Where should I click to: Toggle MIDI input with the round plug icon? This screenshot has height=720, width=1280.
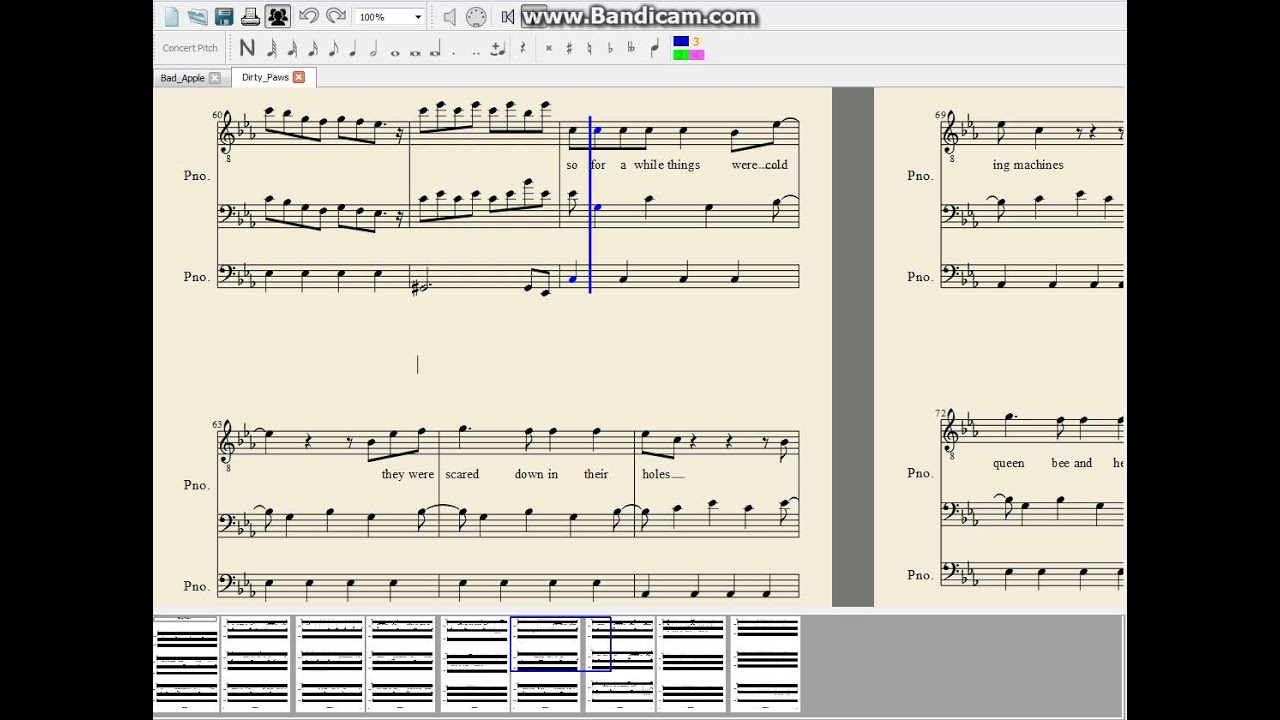(x=476, y=17)
